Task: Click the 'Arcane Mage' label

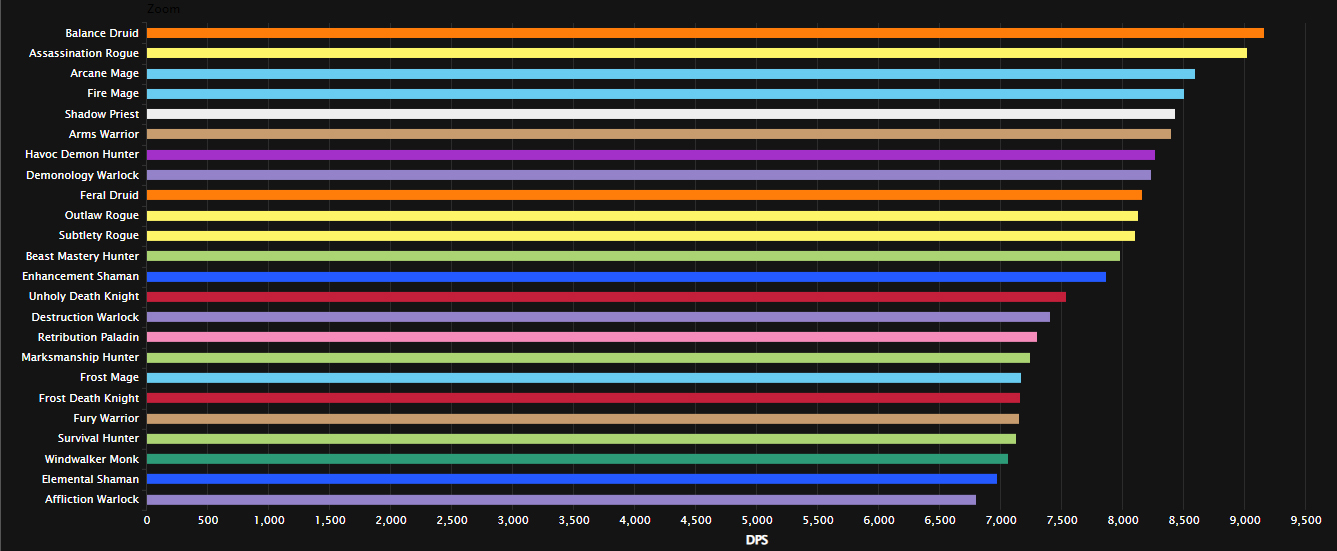Action: (x=105, y=74)
